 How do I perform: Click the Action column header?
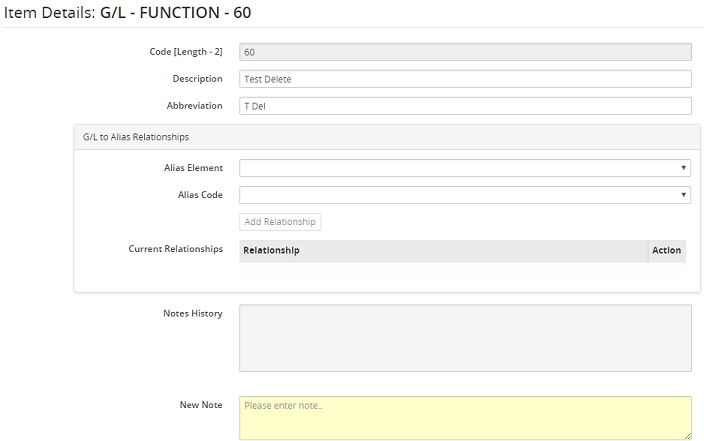[666, 250]
